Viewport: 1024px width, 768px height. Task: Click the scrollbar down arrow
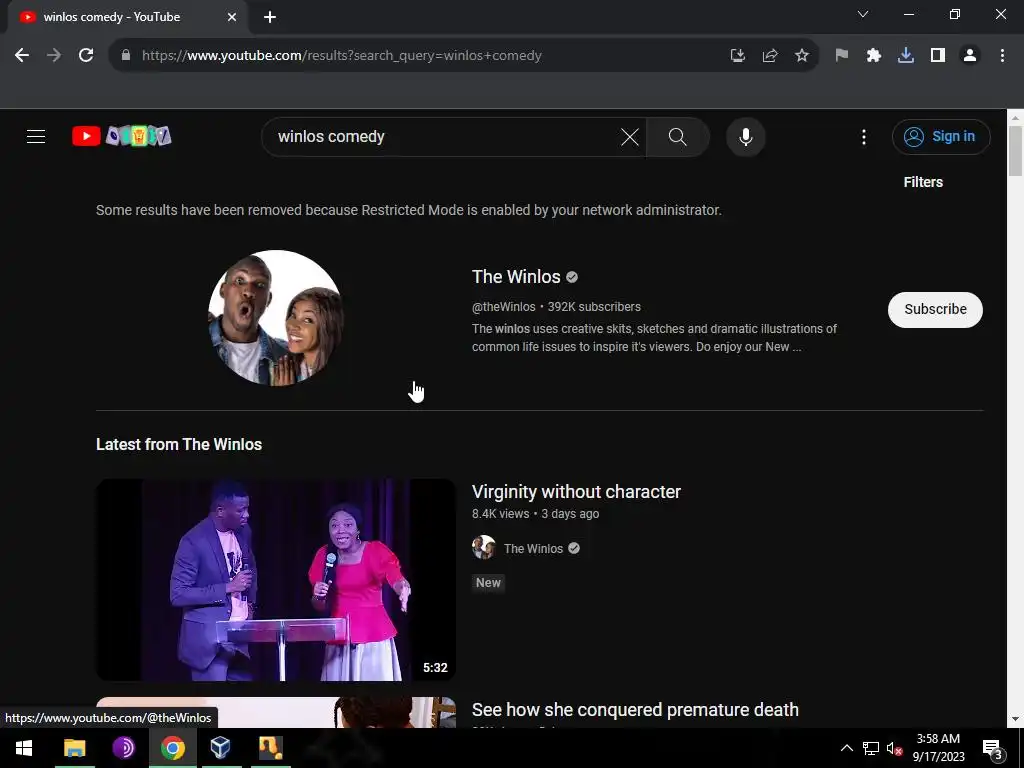[x=1015, y=719]
